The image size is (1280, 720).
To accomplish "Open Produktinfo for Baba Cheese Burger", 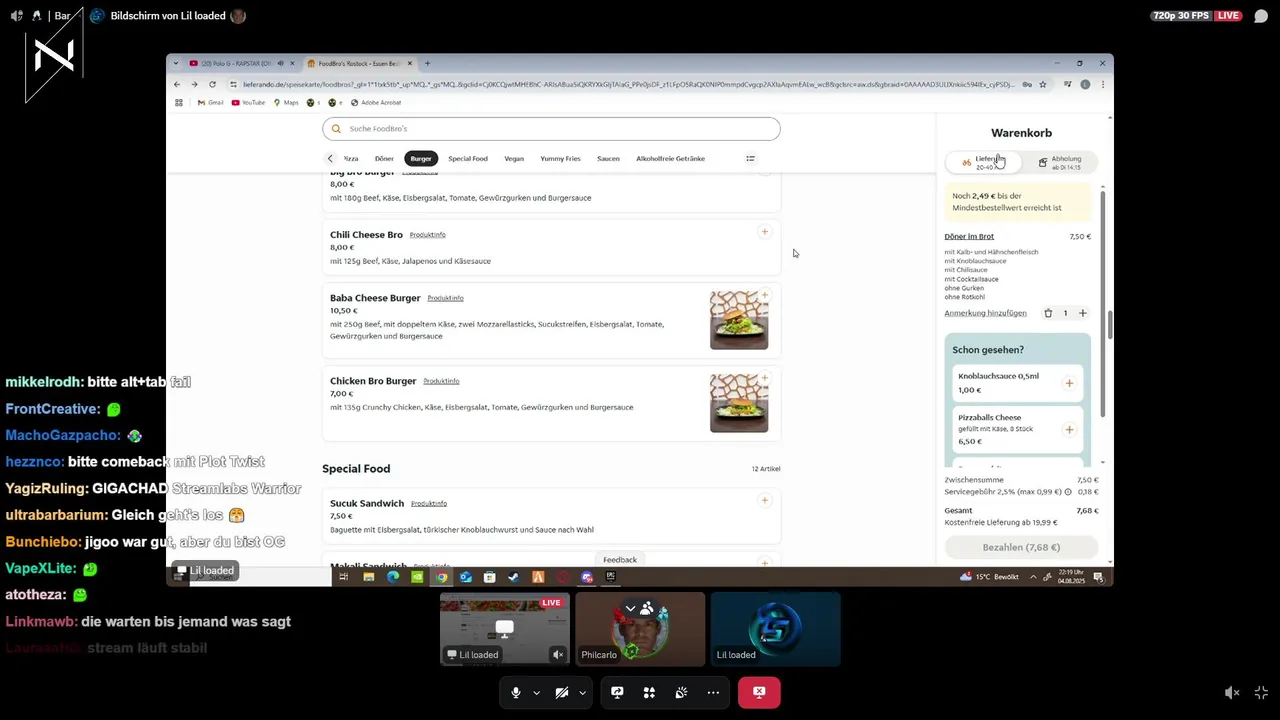I will 445,298.
